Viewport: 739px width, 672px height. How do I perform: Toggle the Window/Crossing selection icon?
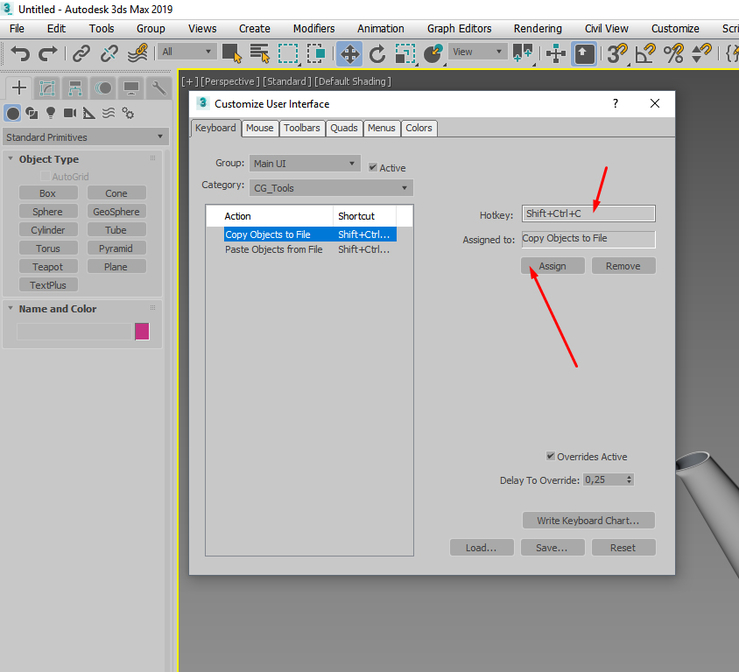click(x=316, y=53)
